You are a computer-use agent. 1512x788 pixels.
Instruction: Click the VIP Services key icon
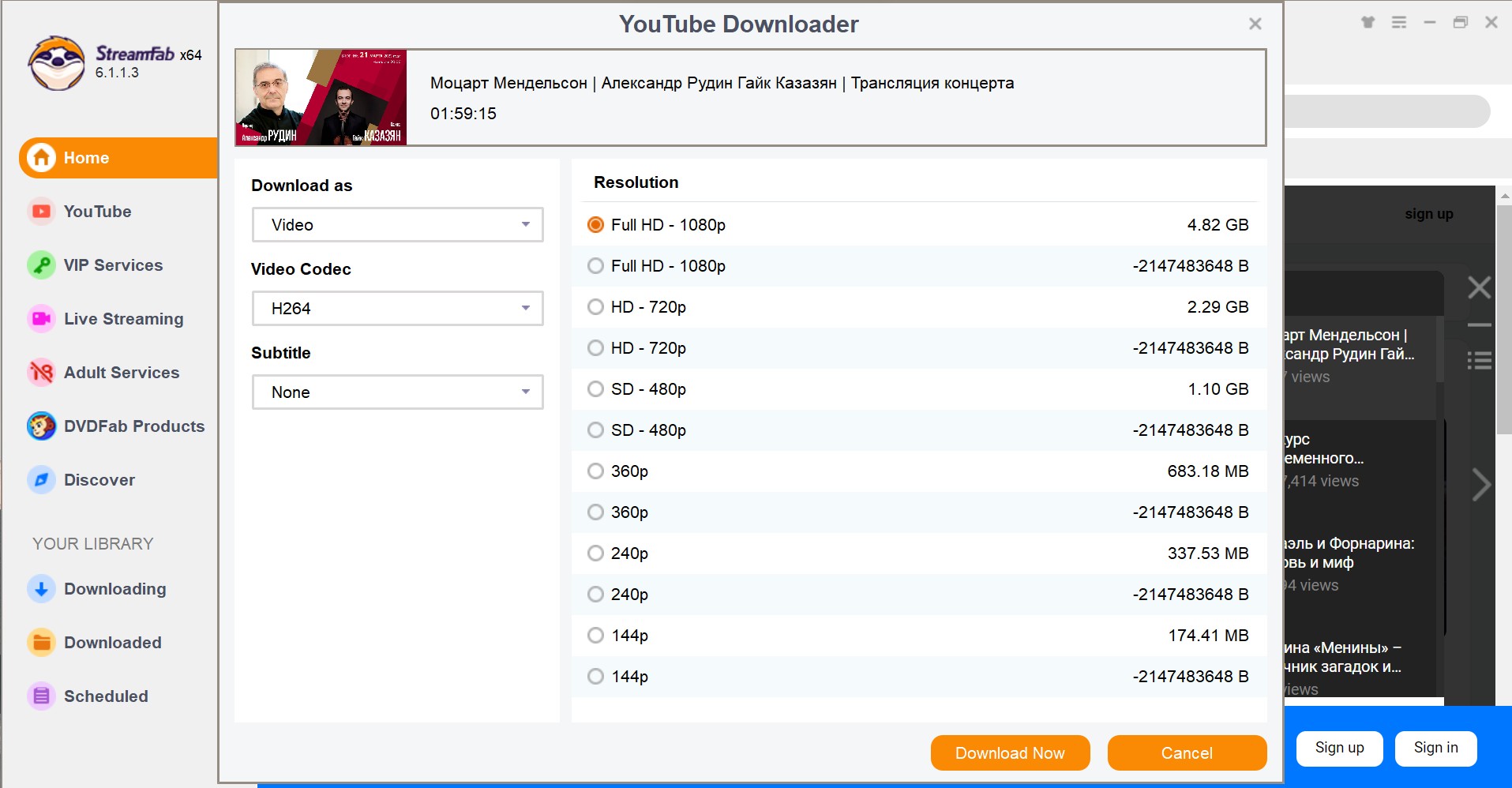tap(41, 265)
